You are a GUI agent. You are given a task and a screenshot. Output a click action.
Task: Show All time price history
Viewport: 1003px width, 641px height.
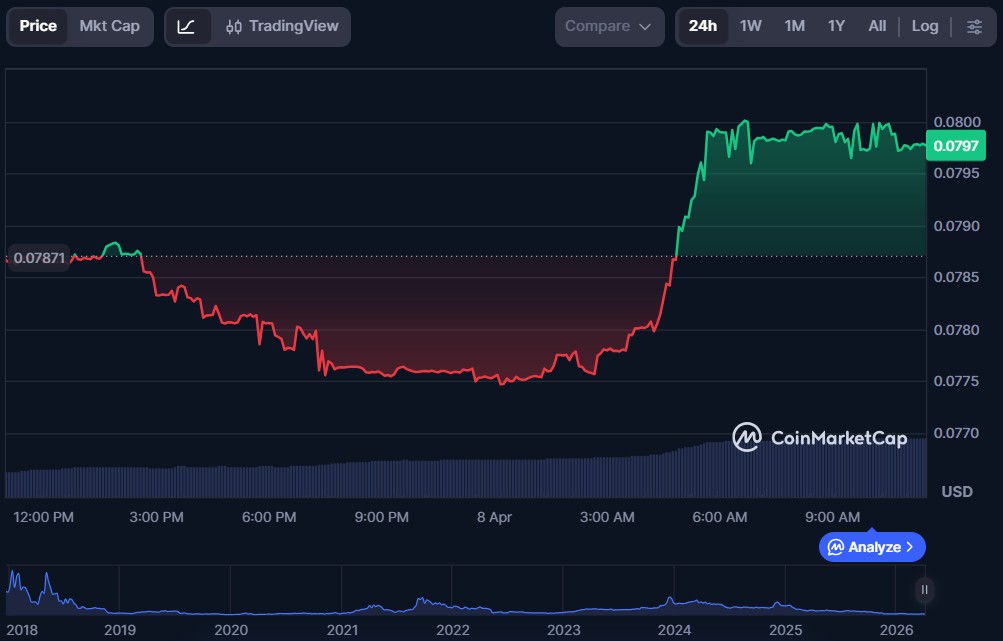pyautogui.click(x=877, y=27)
